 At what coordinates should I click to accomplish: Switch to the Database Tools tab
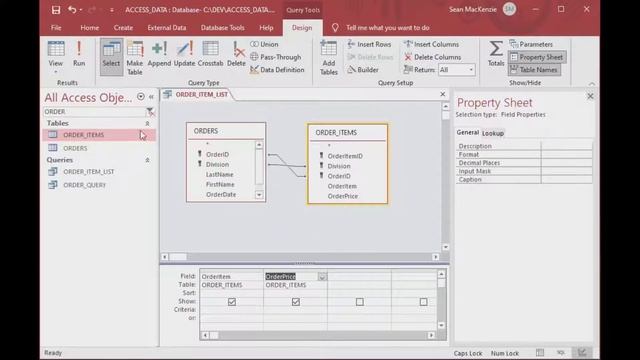click(222, 28)
